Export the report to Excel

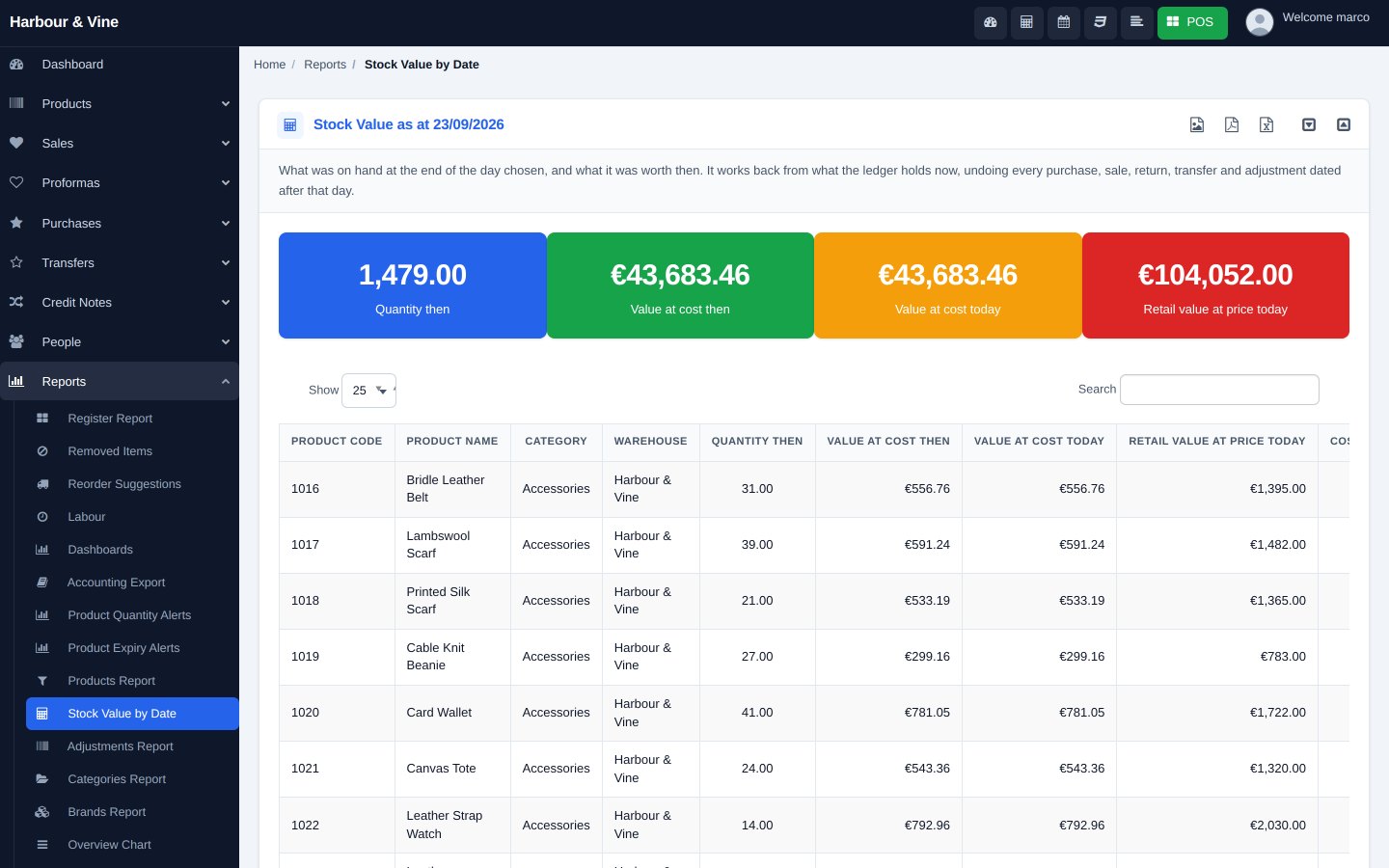click(x=1266, y=124)
